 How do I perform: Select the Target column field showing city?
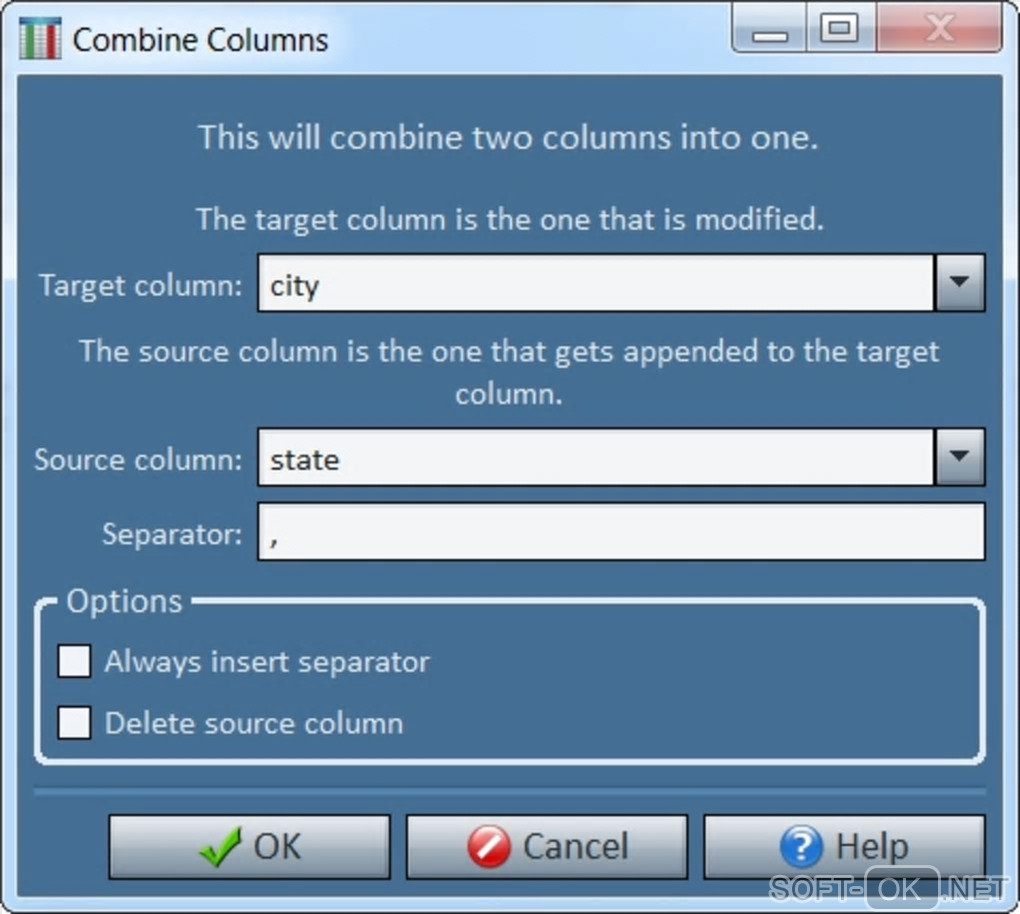pos(595,284)
